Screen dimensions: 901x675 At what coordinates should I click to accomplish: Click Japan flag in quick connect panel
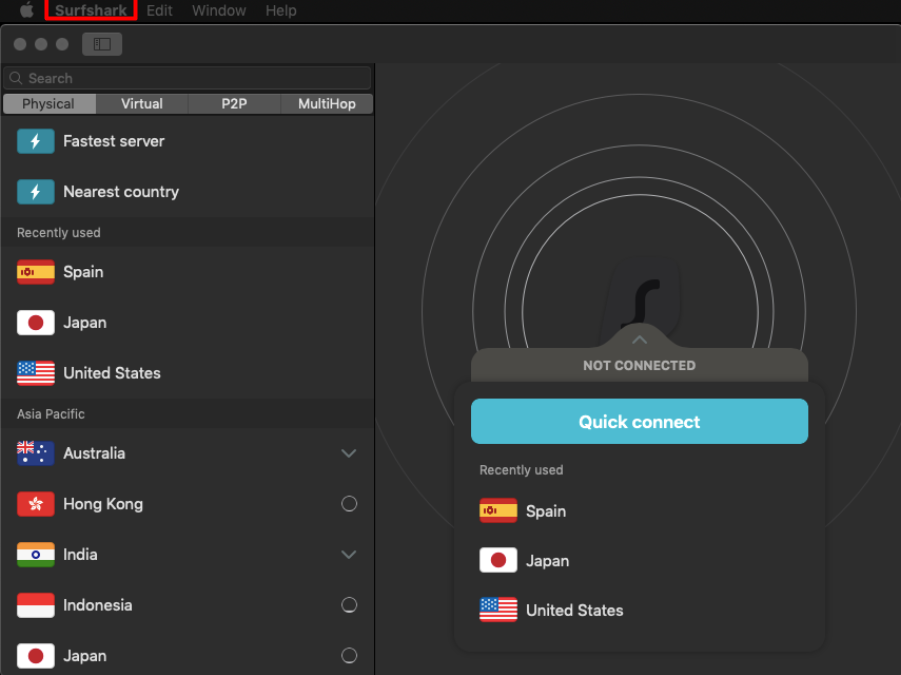pyautogui.click(x=498, y=561)
